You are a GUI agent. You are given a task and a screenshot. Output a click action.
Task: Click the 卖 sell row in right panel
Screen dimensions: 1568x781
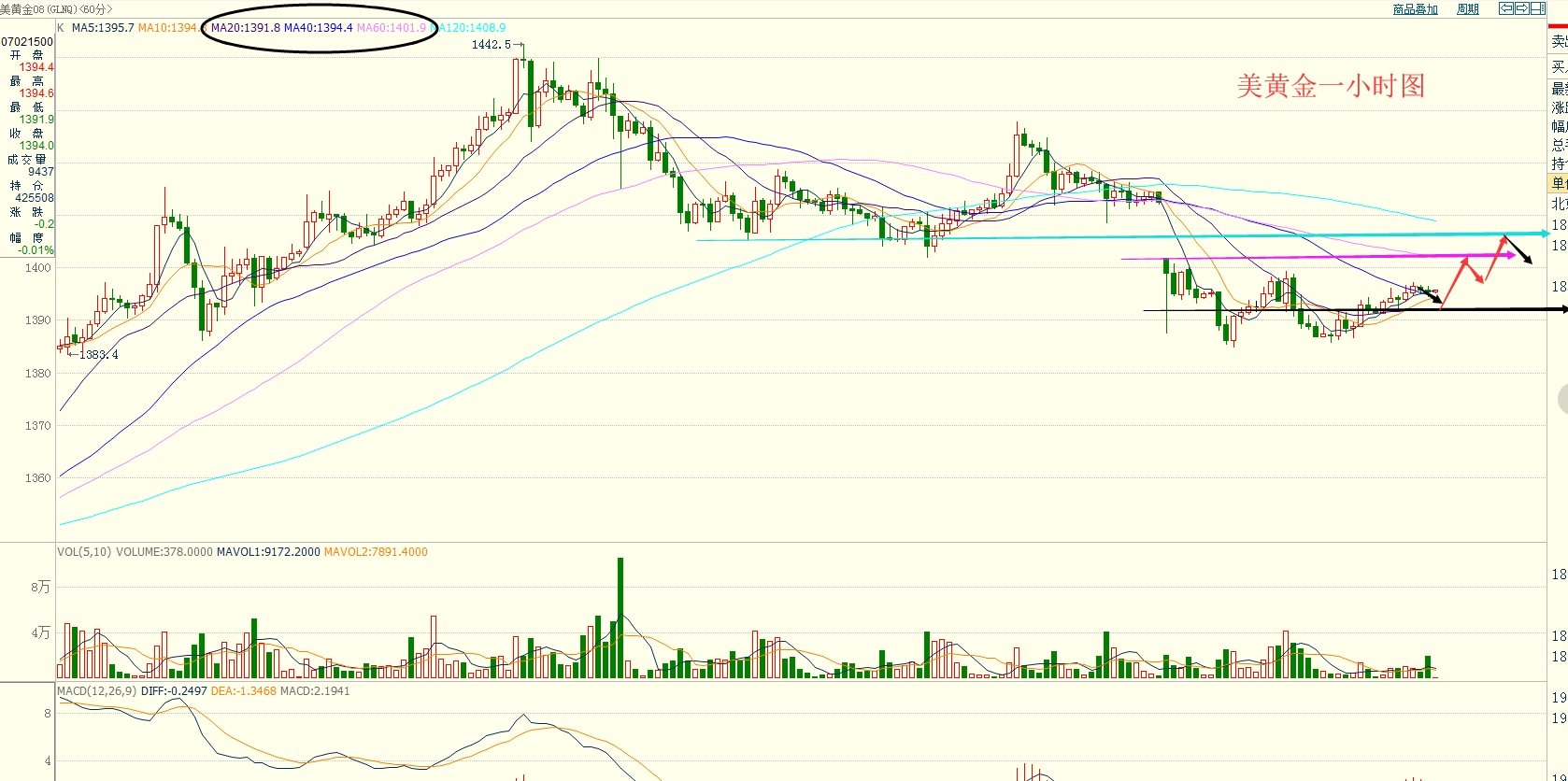click(x=1559, y=42)
